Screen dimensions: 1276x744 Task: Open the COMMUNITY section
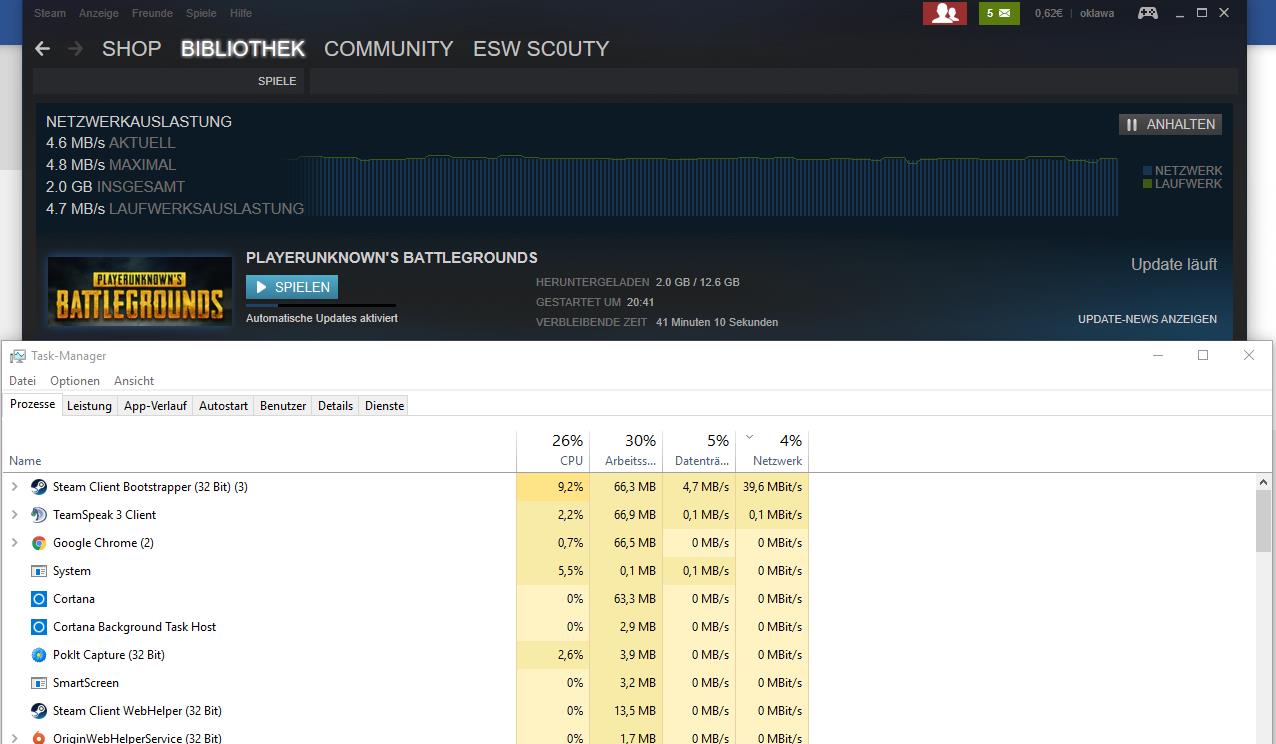[388, 49]
